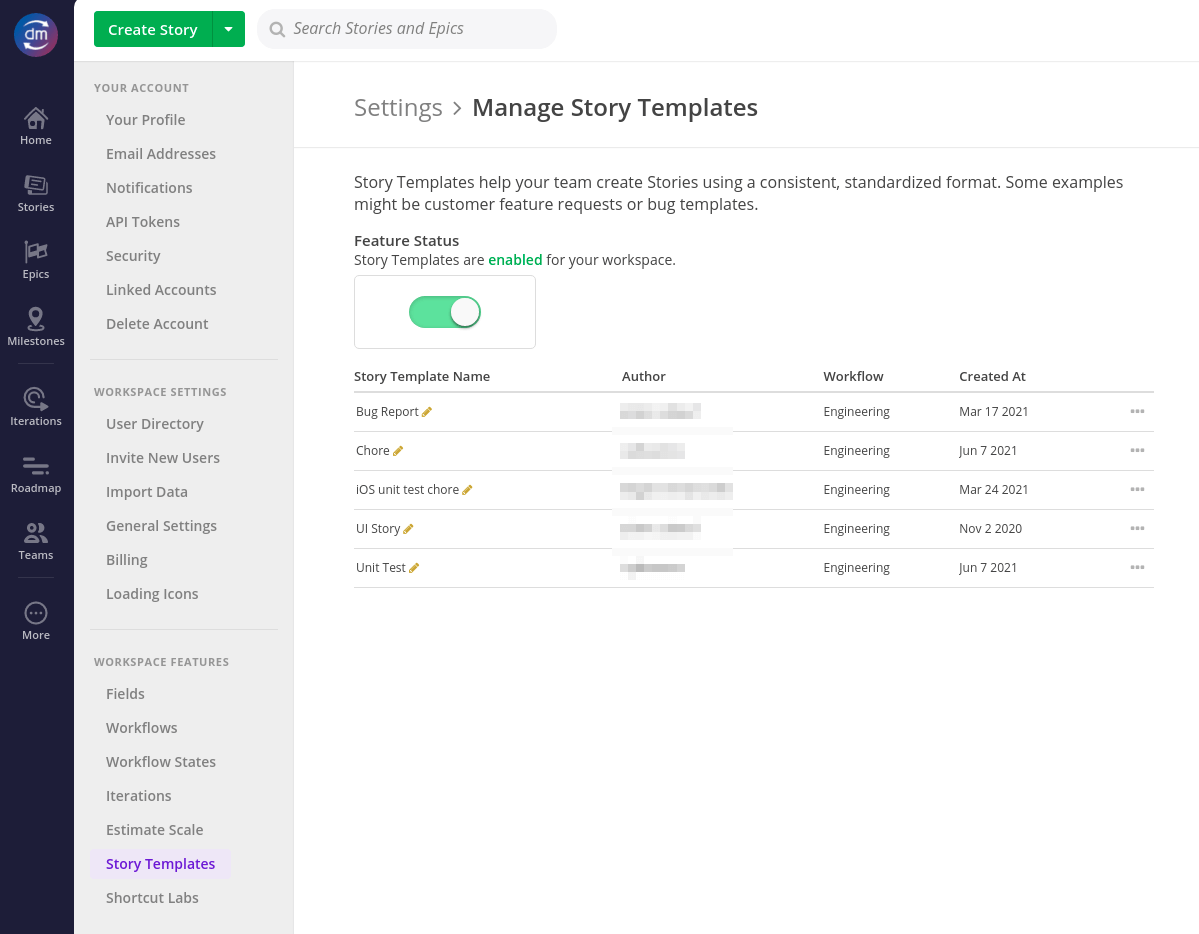Expand Create Story dropdown arrow
Image resolution: width=1199 pixels, height=934 pixels.
coord(229,29)
